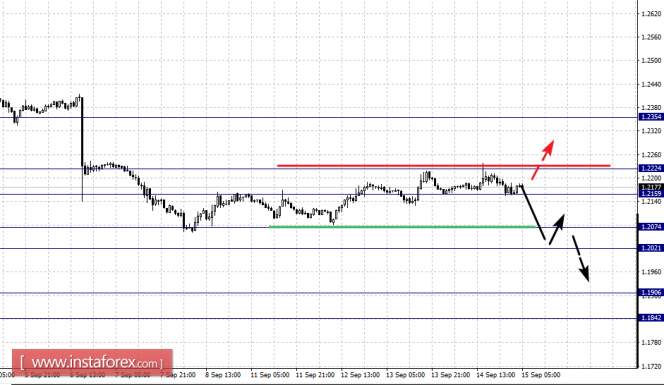Click the 1.1906 price level label
Screen dimensions: 664x385
(651, 293)
